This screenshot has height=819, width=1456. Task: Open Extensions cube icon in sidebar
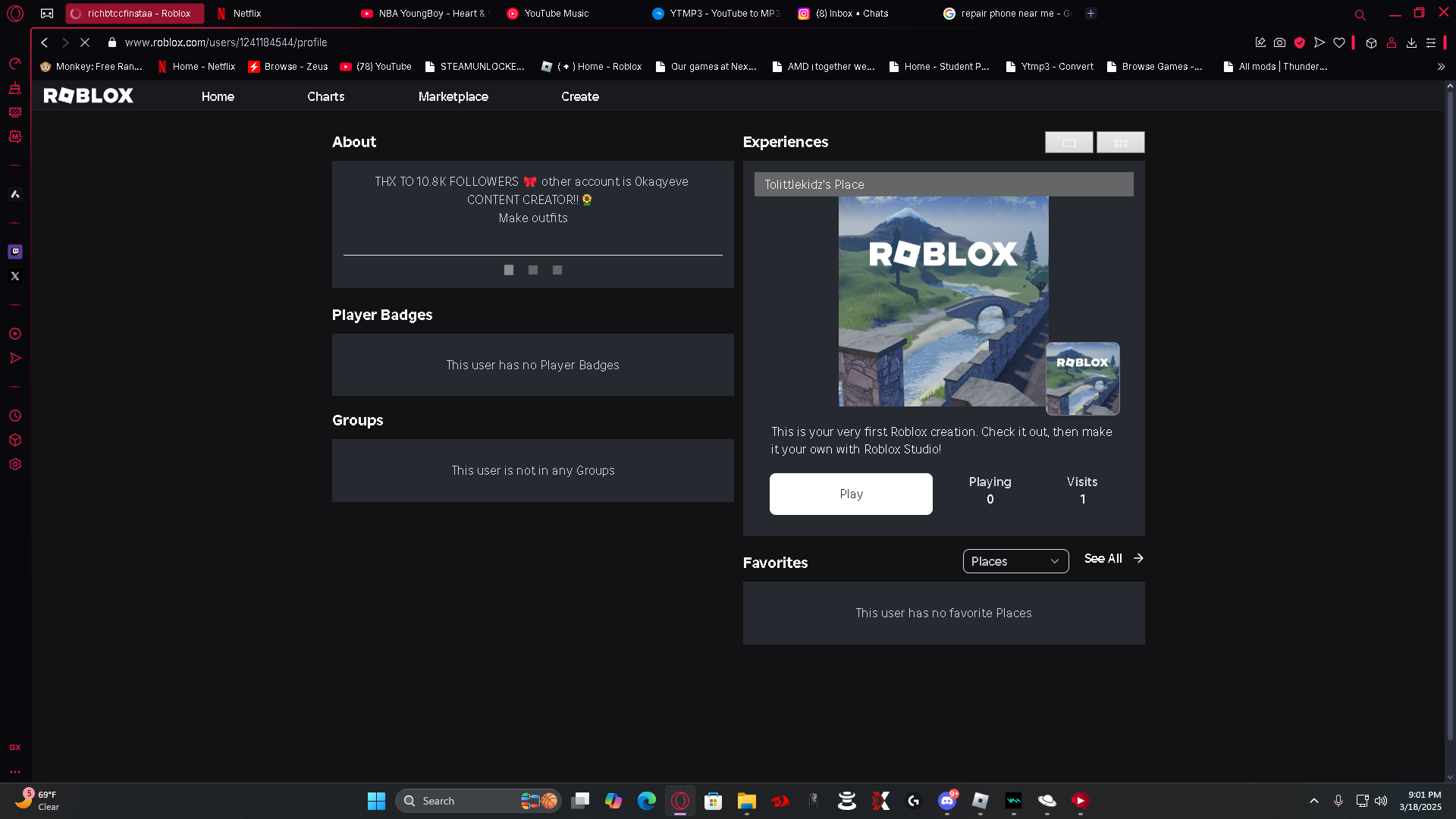15,440
